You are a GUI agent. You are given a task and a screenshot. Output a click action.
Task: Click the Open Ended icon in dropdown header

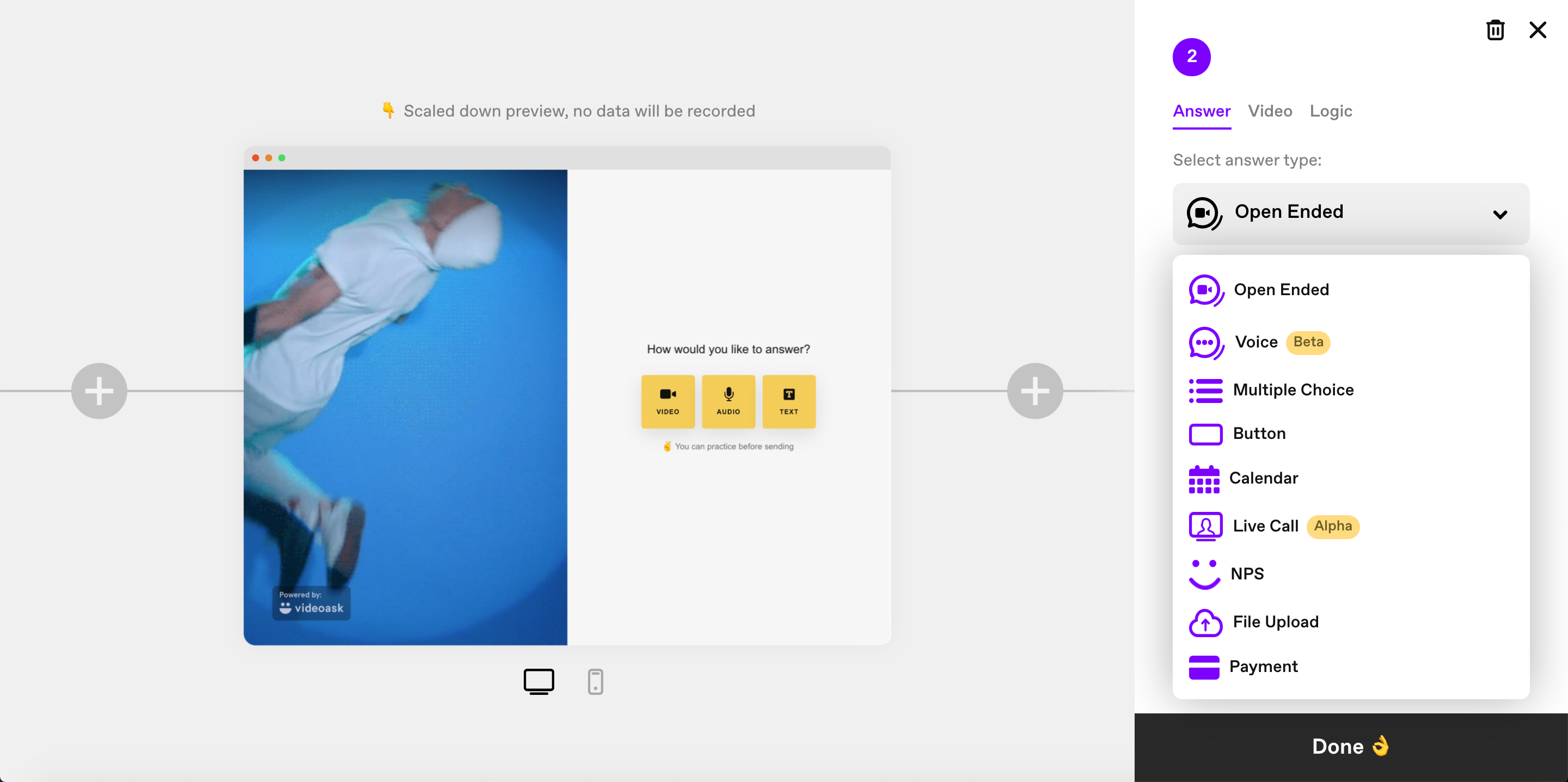1204,213
